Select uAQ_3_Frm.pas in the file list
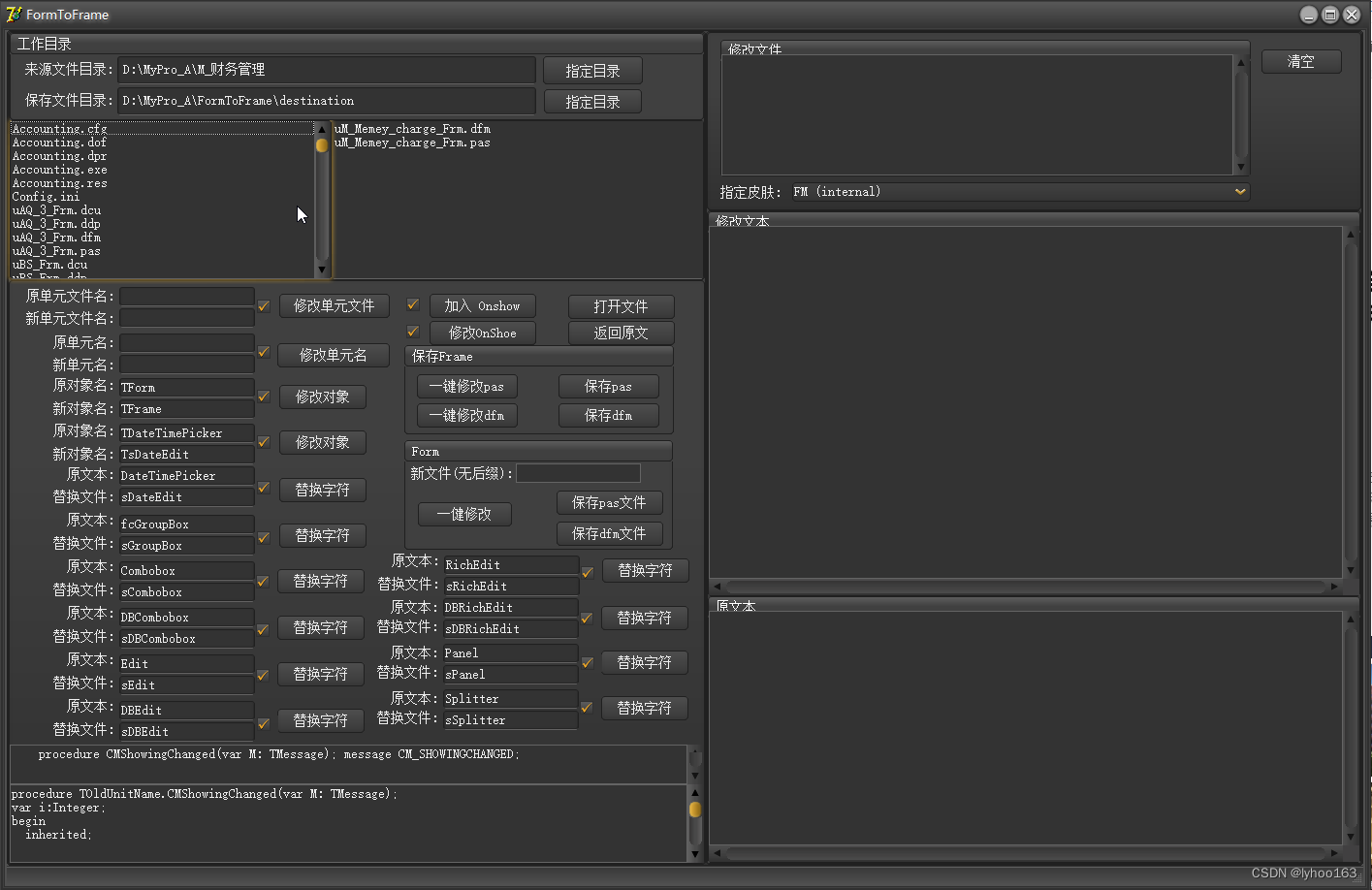The image size is (1372, 890). click(x=56, y=251)
